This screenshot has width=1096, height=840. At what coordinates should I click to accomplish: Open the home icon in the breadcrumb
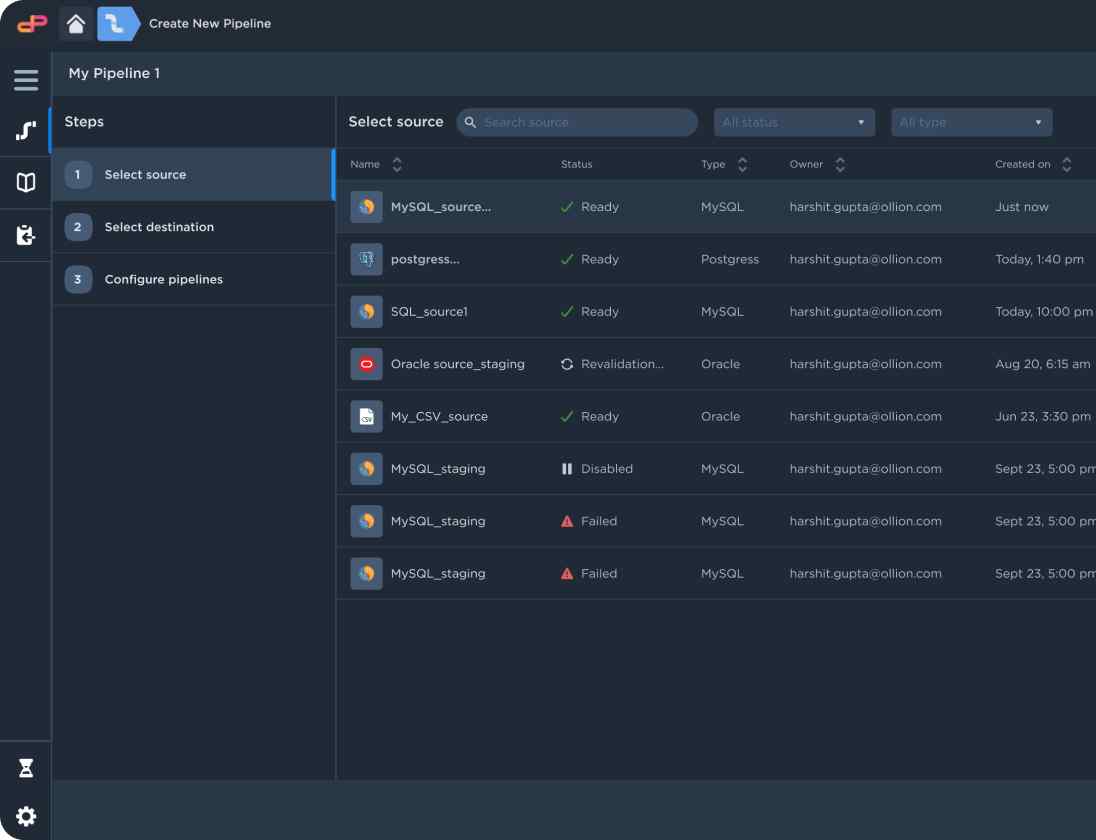(75, 24)
